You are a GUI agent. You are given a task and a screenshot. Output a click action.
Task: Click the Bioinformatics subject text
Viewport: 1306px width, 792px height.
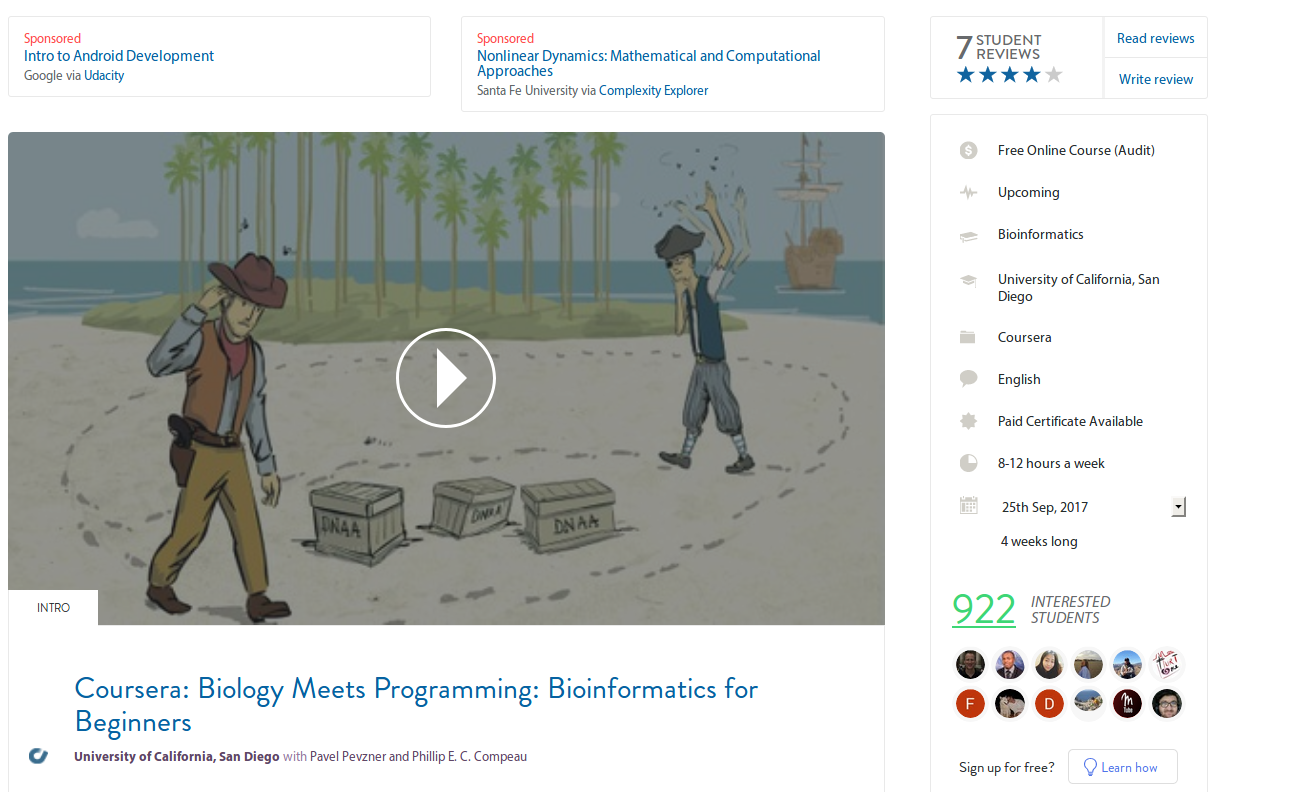click(1040, 234)
